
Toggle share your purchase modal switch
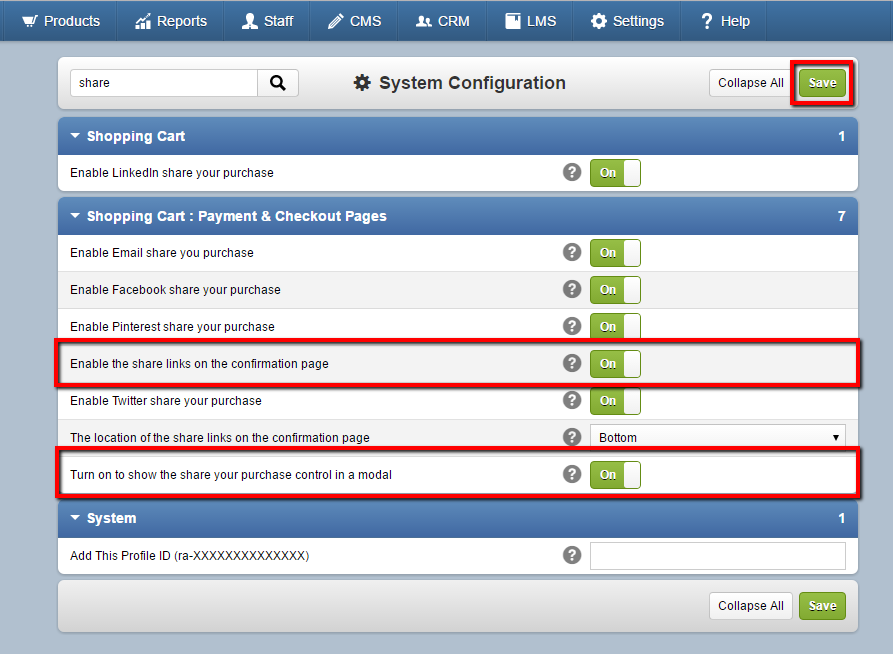tap(615, 475)
